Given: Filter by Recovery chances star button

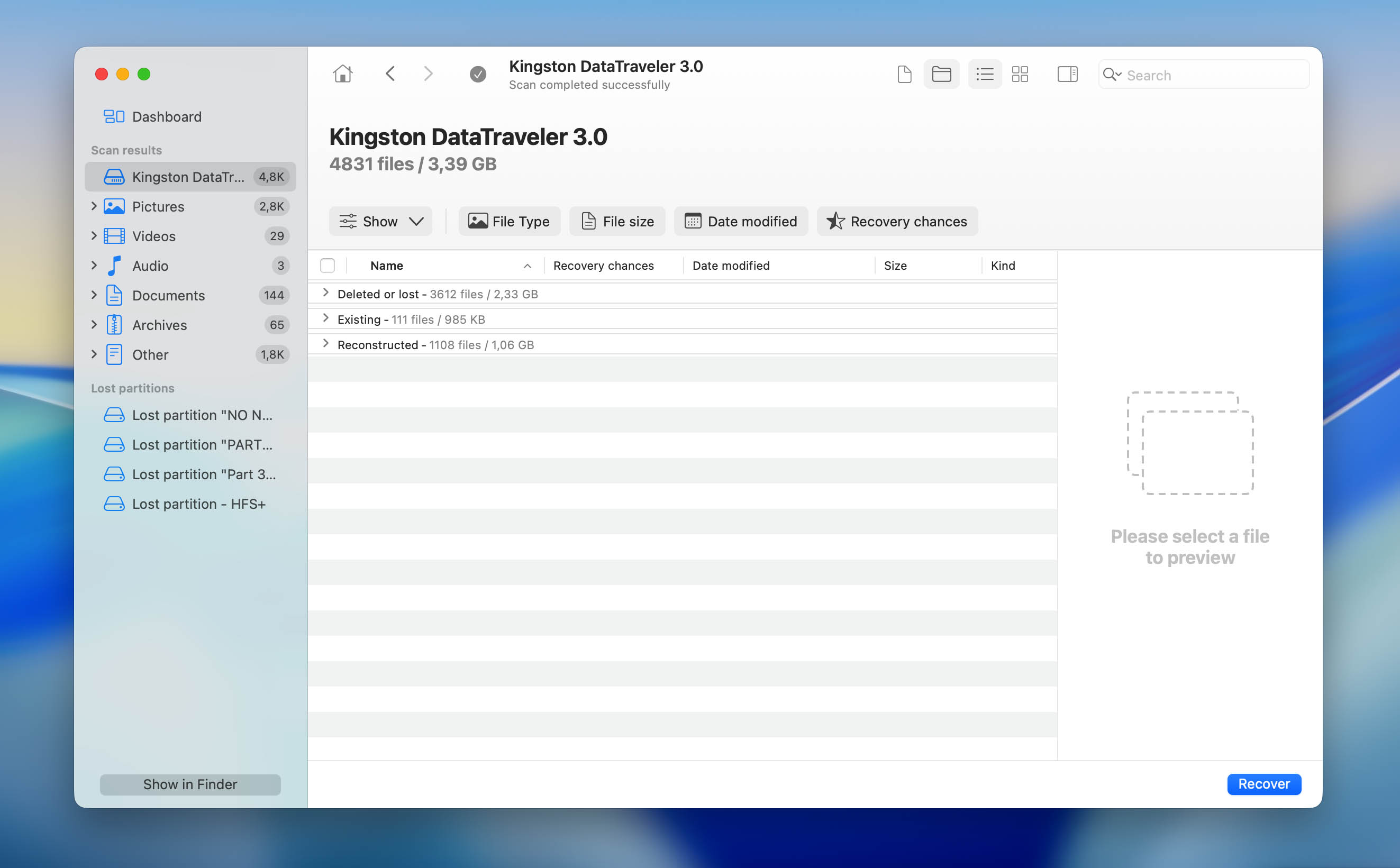Looking at the screenshot, I should point(897,222).
